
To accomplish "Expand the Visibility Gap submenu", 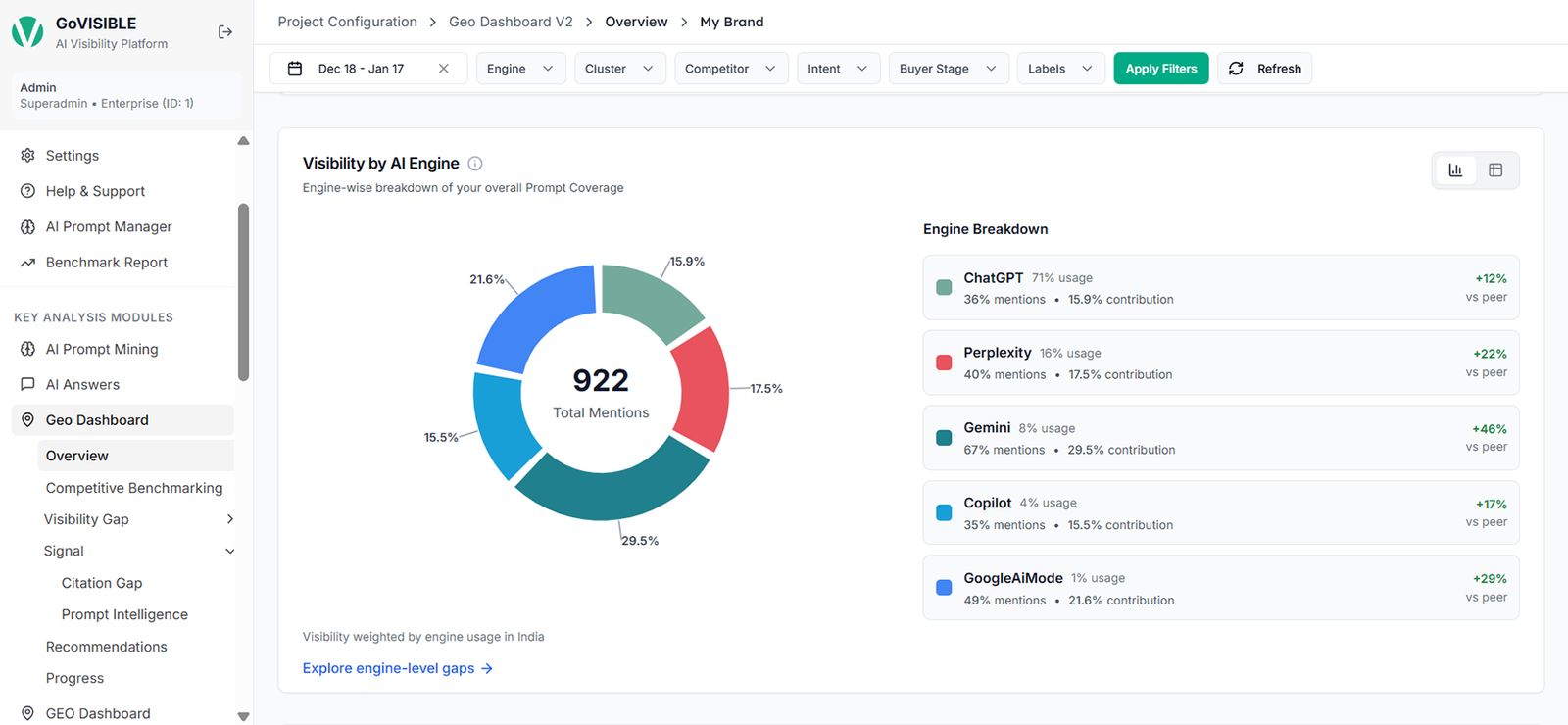I will coord(230,519).
